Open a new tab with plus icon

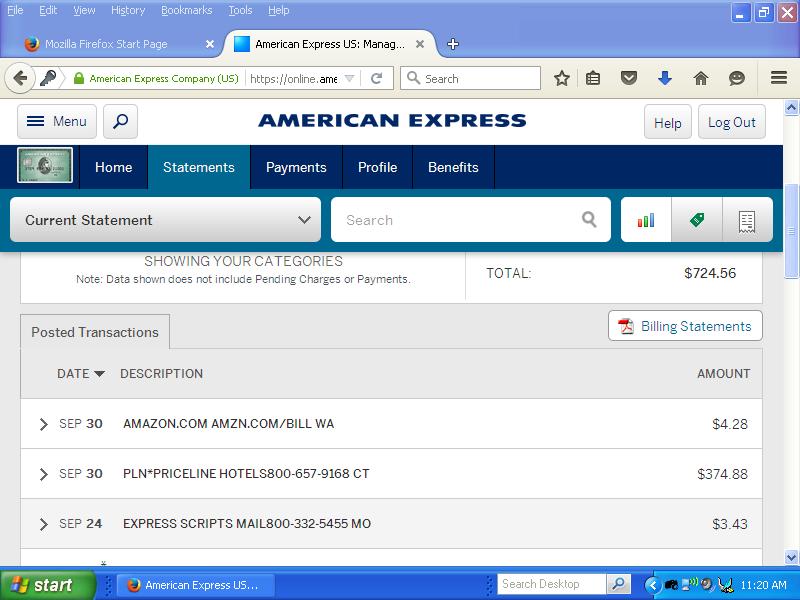[453, 44]
